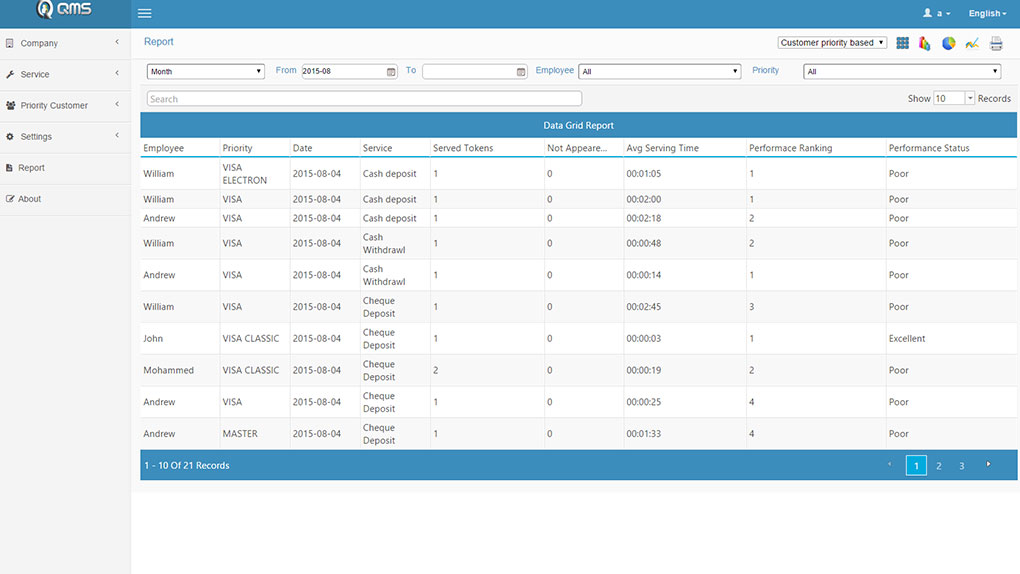1020x574 pixels.
Task: Open Company in sidebar
Action: (65, 43)
